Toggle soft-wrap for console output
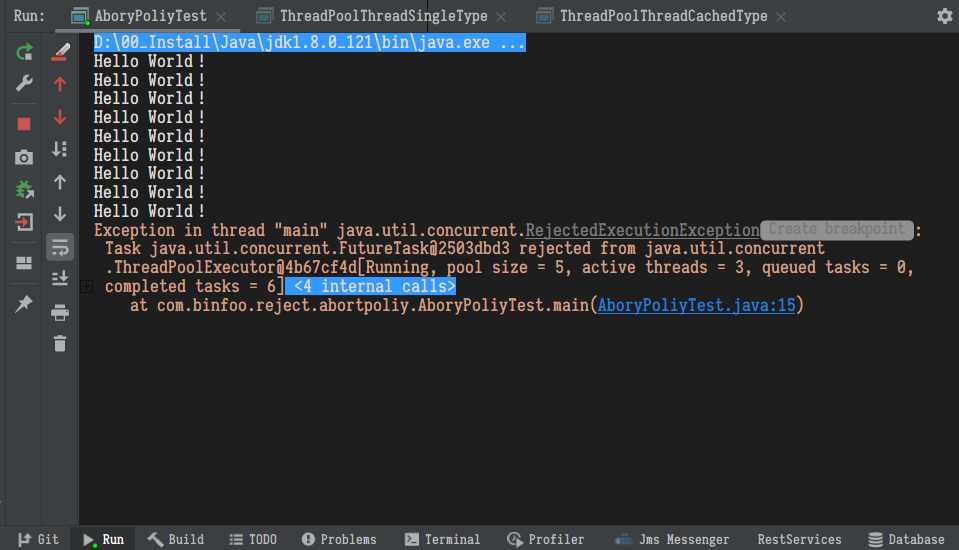959x550 pixels. (x=60, y=247)
